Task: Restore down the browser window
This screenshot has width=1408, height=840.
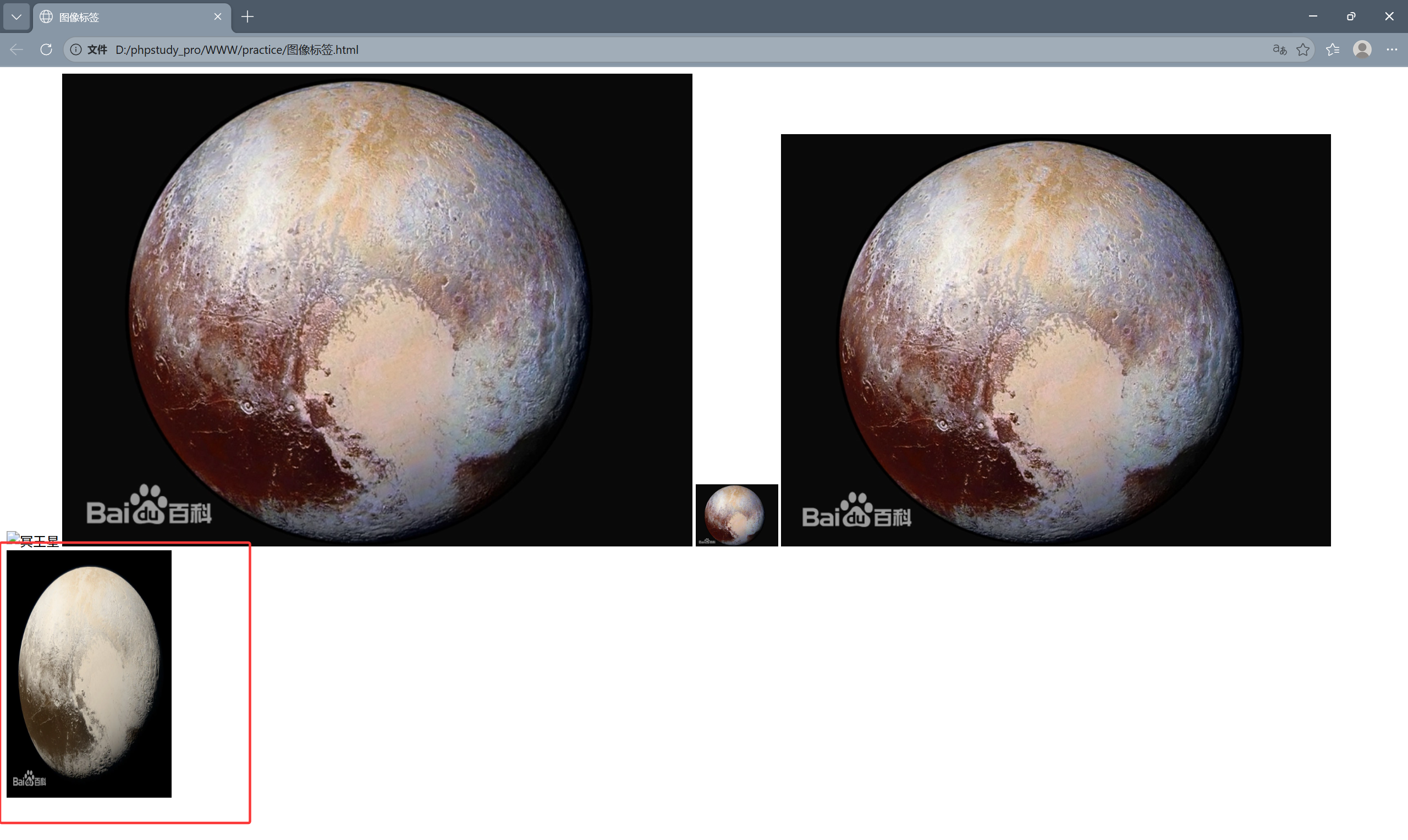Action: (1351, 16)
